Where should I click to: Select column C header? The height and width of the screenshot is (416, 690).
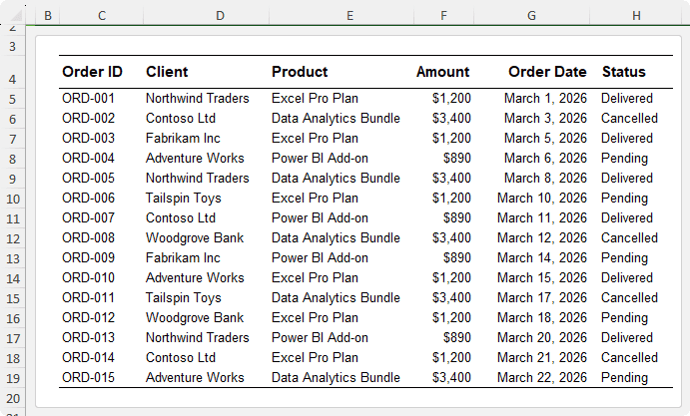click(x=102, y=16)
